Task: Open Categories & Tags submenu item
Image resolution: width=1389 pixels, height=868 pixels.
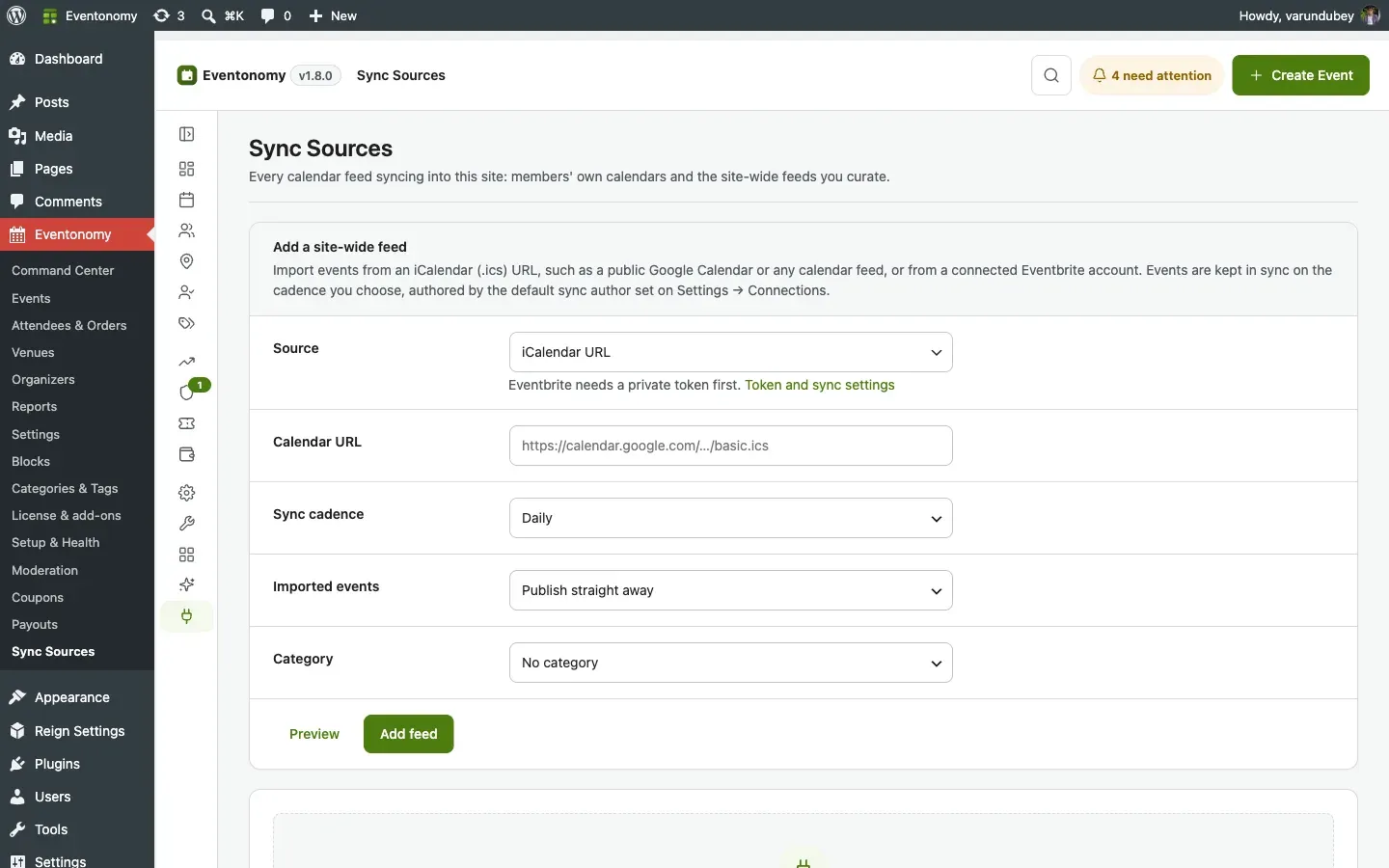Action: point(65,489)
